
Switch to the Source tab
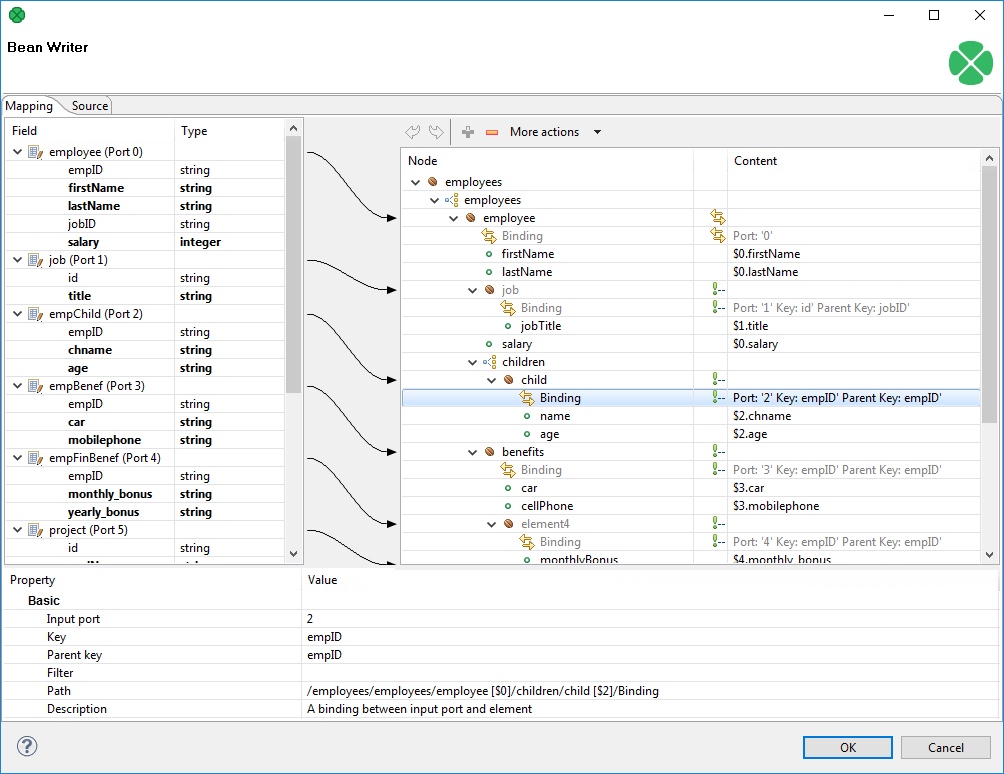(x=89, y=106)
